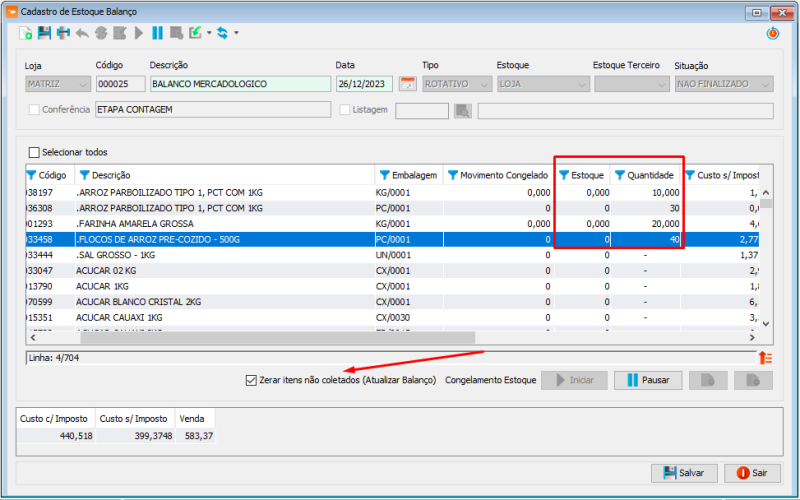Open the calendar picker next to Data
Image resolution: width=800 pixels, height=500 pixels.
[407, 84]
